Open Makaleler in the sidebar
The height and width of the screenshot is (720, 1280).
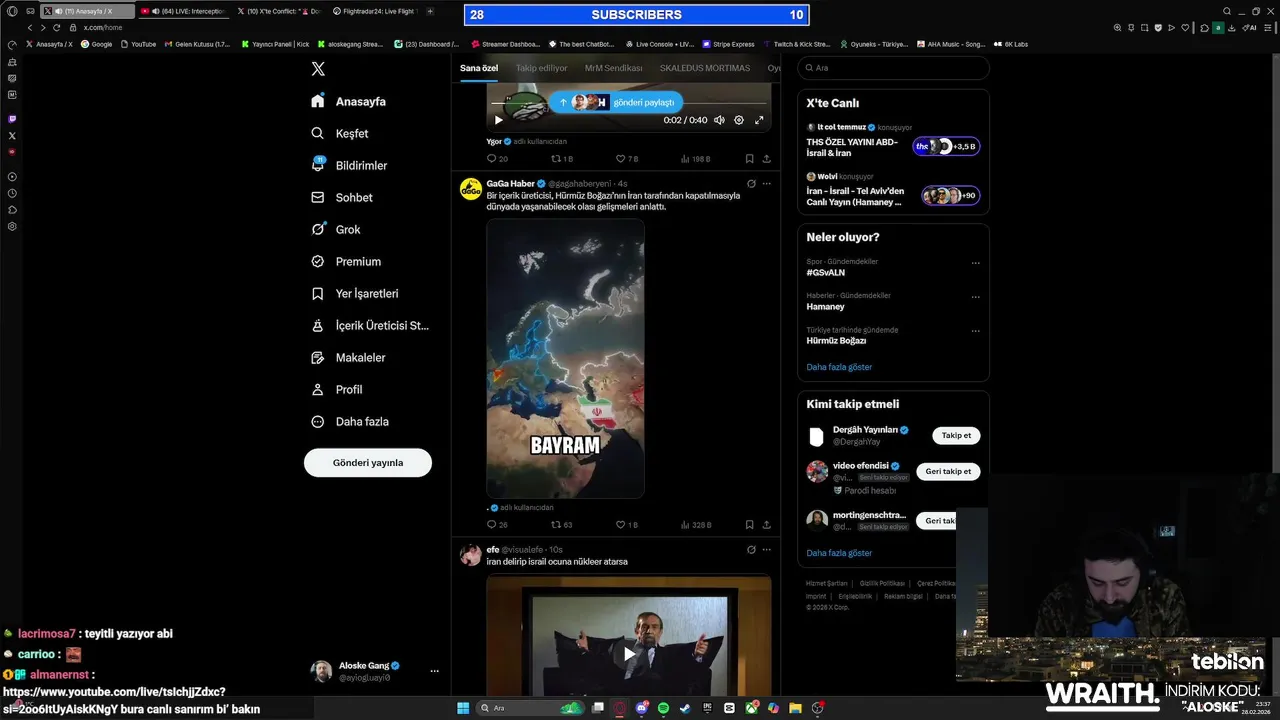coord(348,357)
